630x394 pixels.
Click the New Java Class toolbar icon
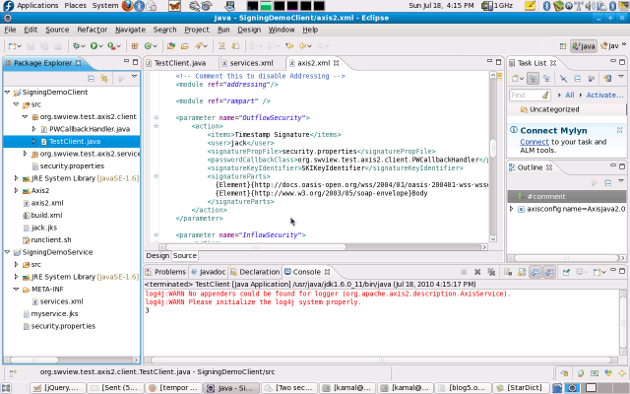tap(148, 46)
